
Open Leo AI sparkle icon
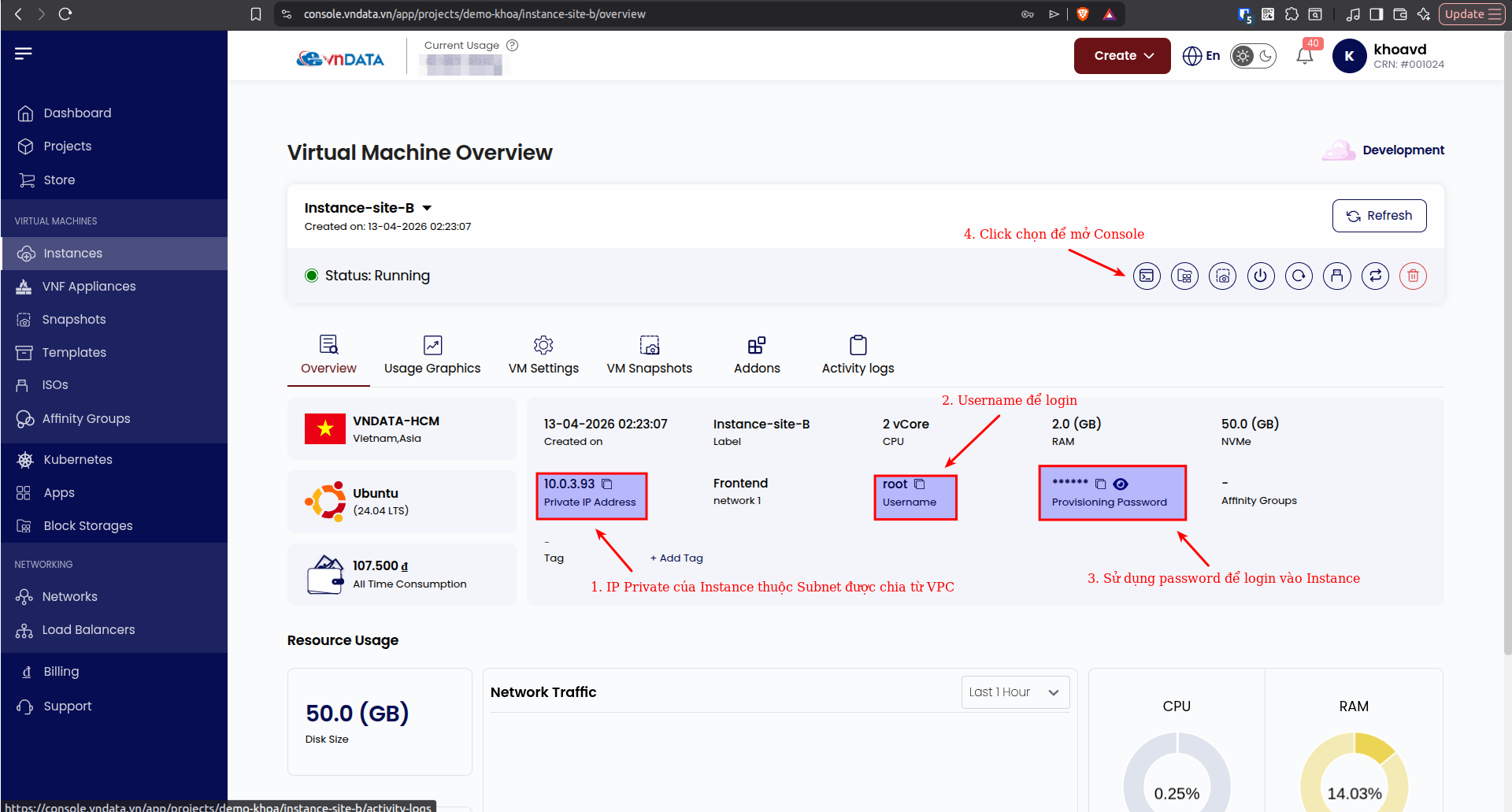pos(1424,13)
